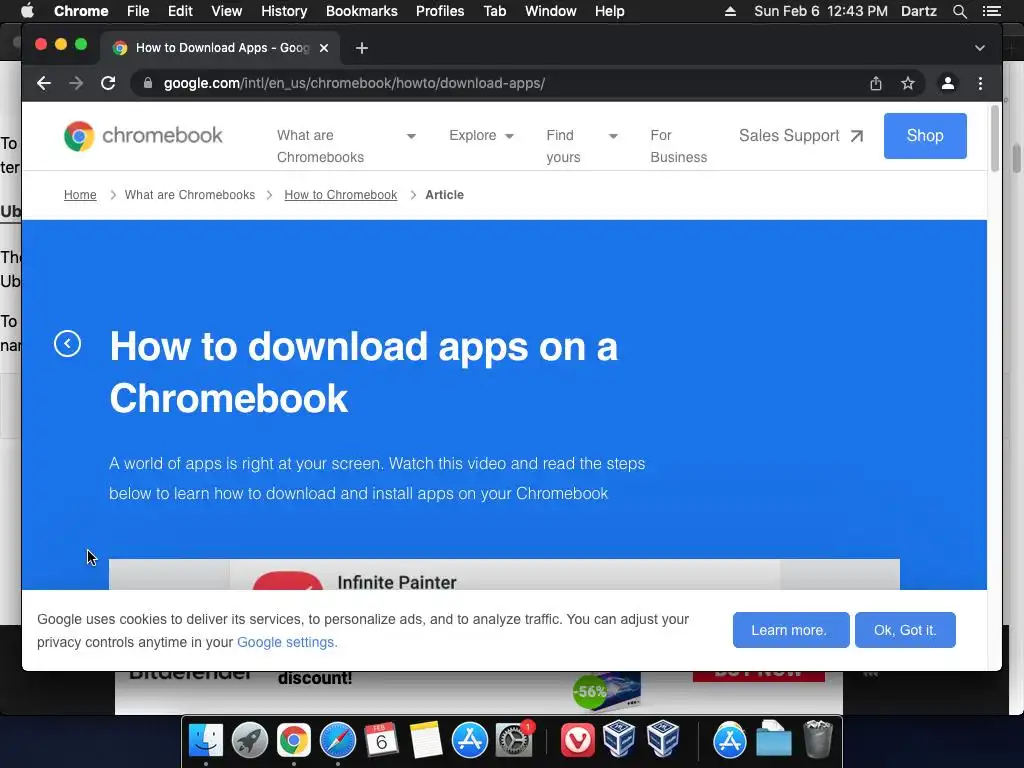Open the Bookmarks menu
Viewport: 1024px width, 768px height.
(361, 11)
